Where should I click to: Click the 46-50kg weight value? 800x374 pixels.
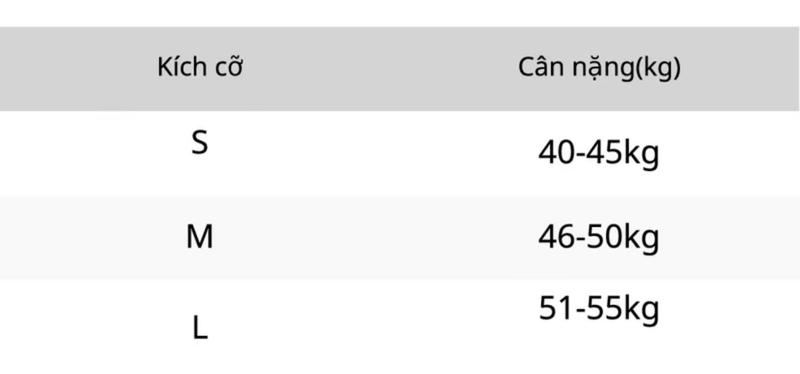599,238
